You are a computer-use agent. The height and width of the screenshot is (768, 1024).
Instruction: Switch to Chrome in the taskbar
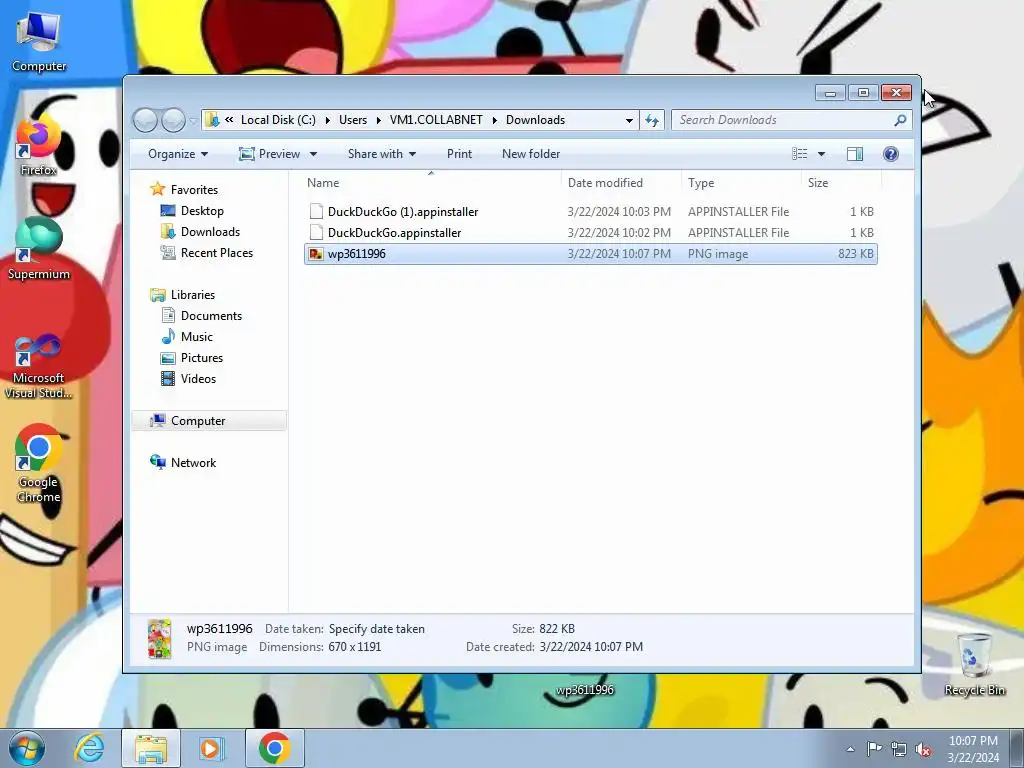tap(274, 748)
